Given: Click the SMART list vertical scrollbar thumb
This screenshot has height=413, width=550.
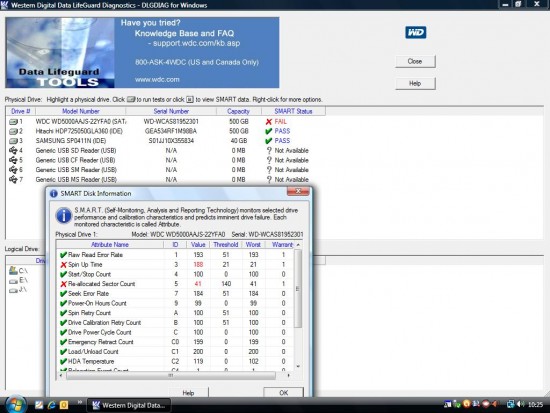Looking at the screenshot, I should click(298, 288).
